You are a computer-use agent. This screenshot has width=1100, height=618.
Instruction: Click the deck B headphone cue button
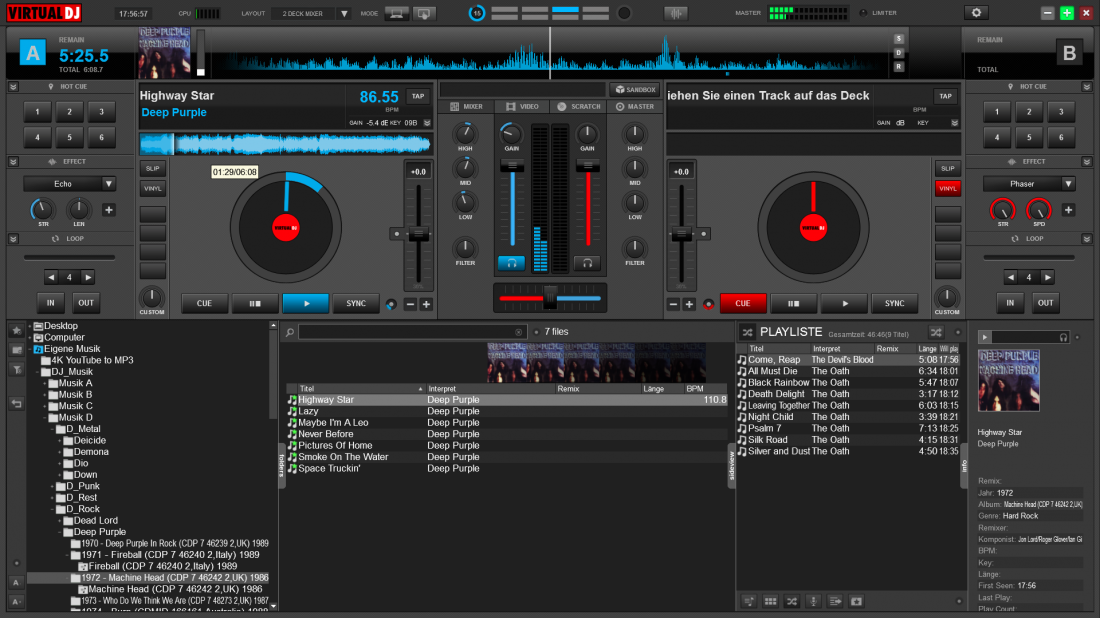tap(587, 263)
